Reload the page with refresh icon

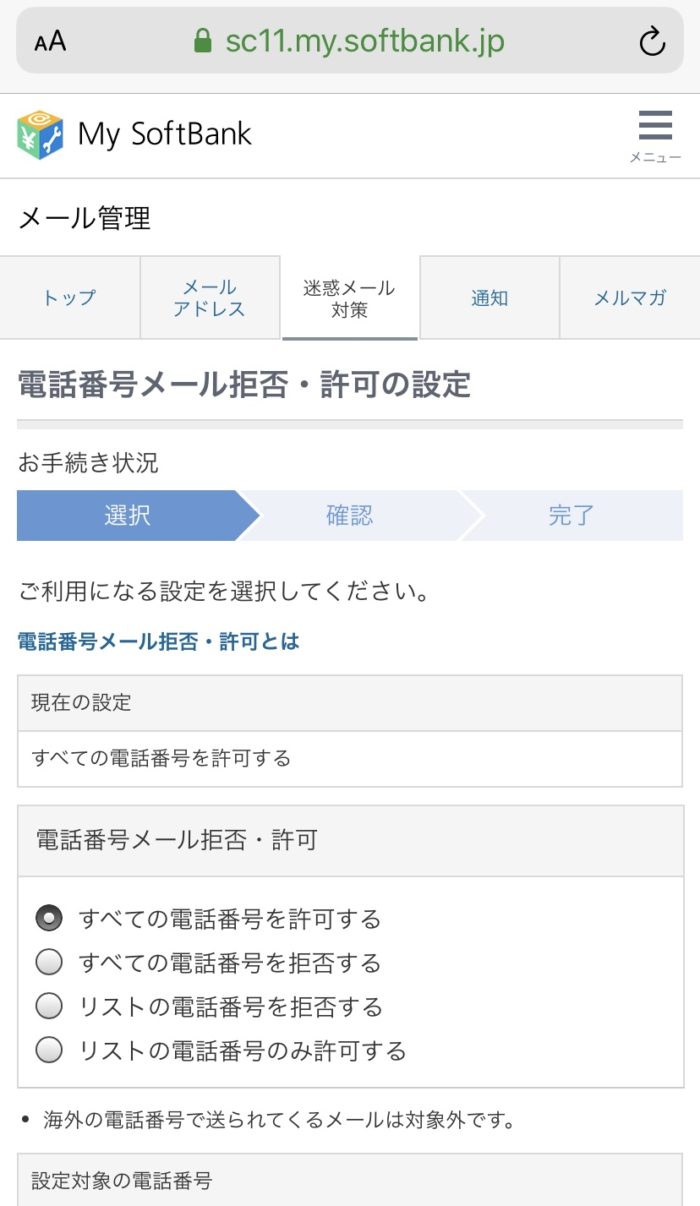[x=652, y=41]
